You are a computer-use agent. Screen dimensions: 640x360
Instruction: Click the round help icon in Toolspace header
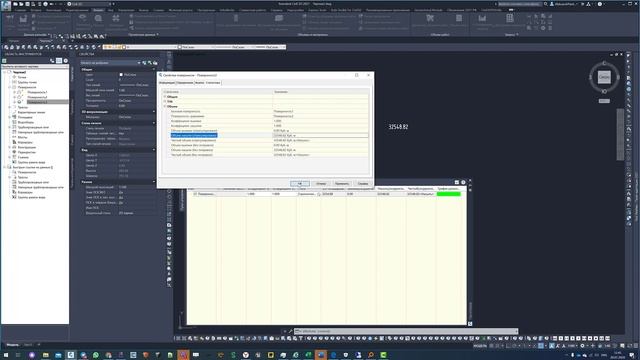coord(66,60)
